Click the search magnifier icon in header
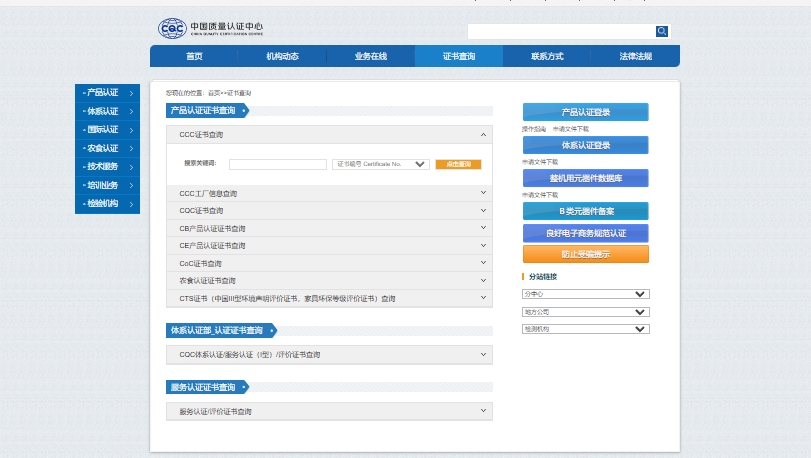The image size is (811, 458). [661, 31]
